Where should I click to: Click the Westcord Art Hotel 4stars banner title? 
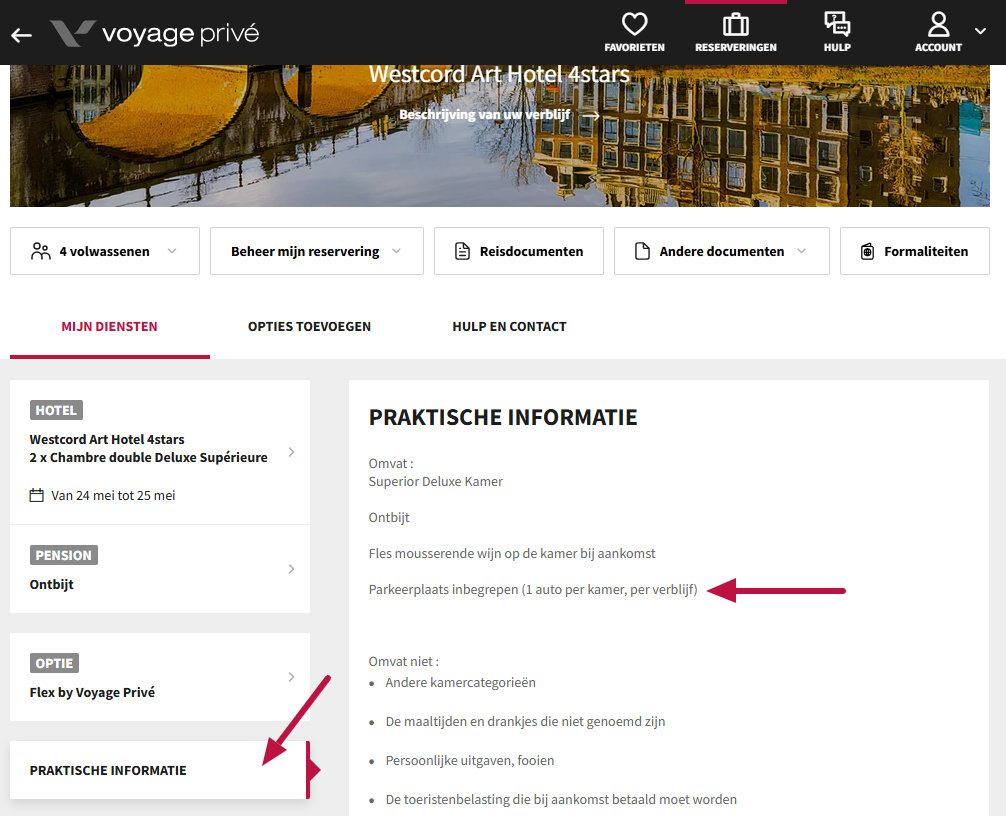(499, 74)
